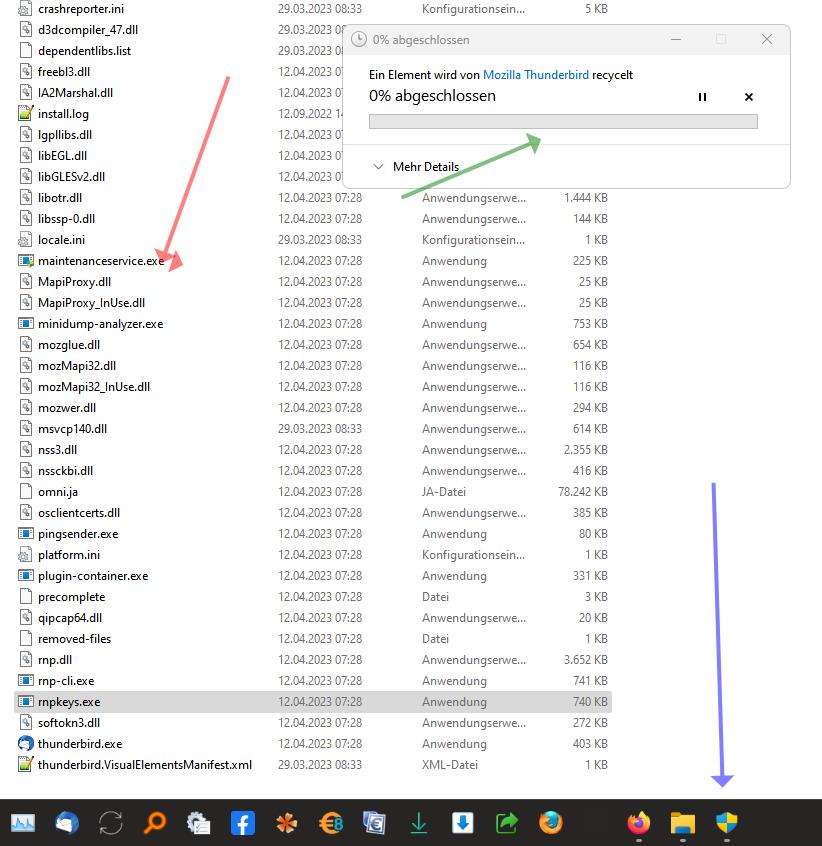Image resolution: width=822 pixels, height=846 pixels.
Task: Close the 0% abgeschlossen dialog window
Action: 767,39
